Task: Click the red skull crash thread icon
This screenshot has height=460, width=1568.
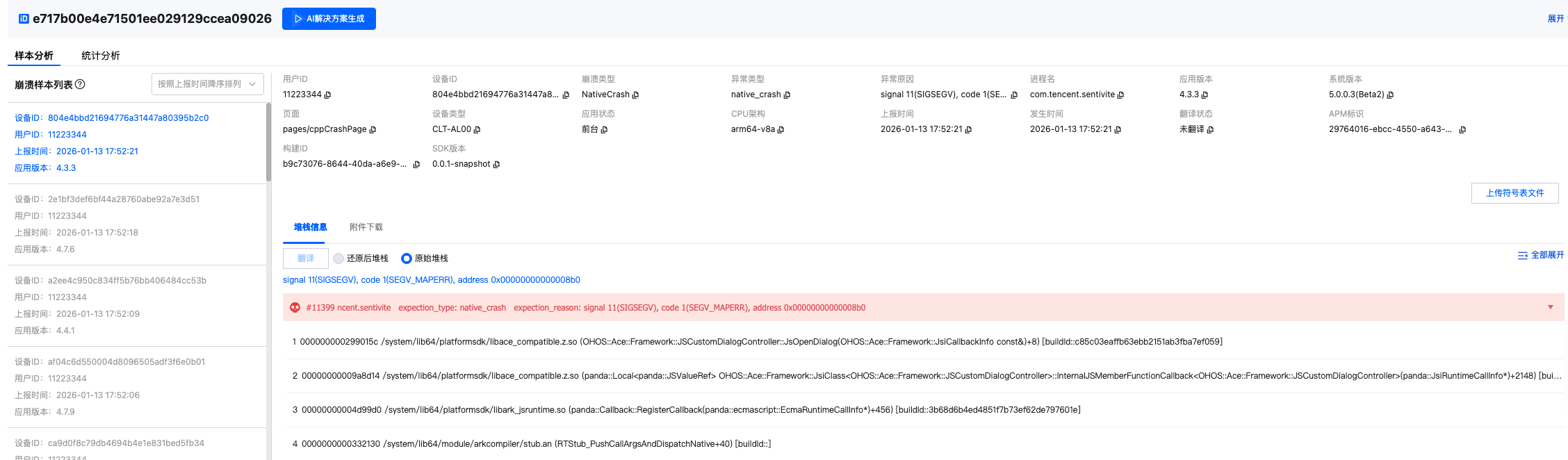Action: [295, 308]
